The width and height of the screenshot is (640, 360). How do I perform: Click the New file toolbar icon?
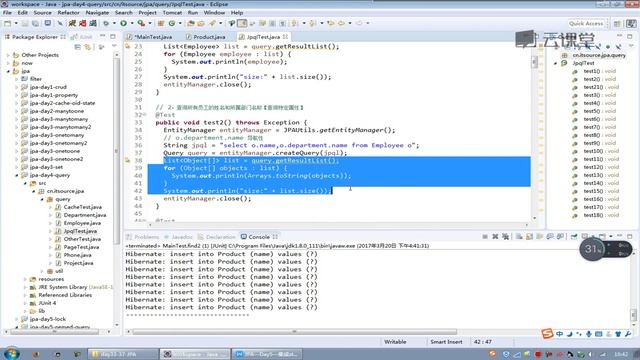tap(8, 24)
